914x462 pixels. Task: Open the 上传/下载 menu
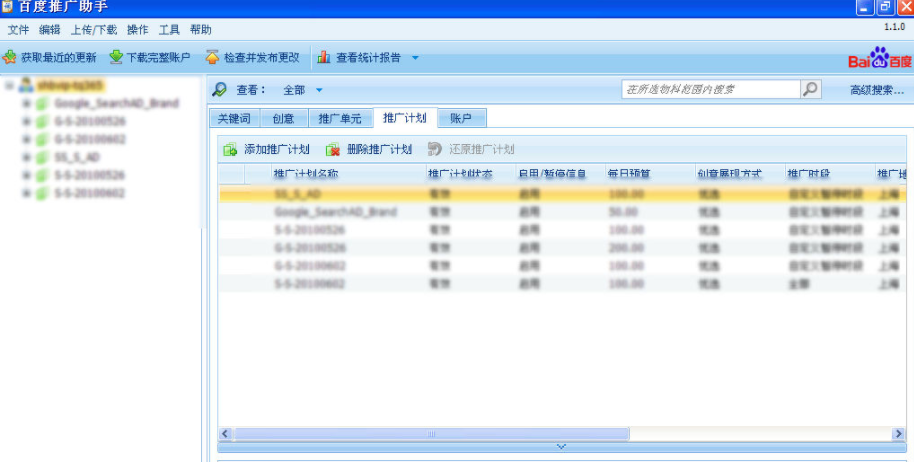click(x=94, y=30)
